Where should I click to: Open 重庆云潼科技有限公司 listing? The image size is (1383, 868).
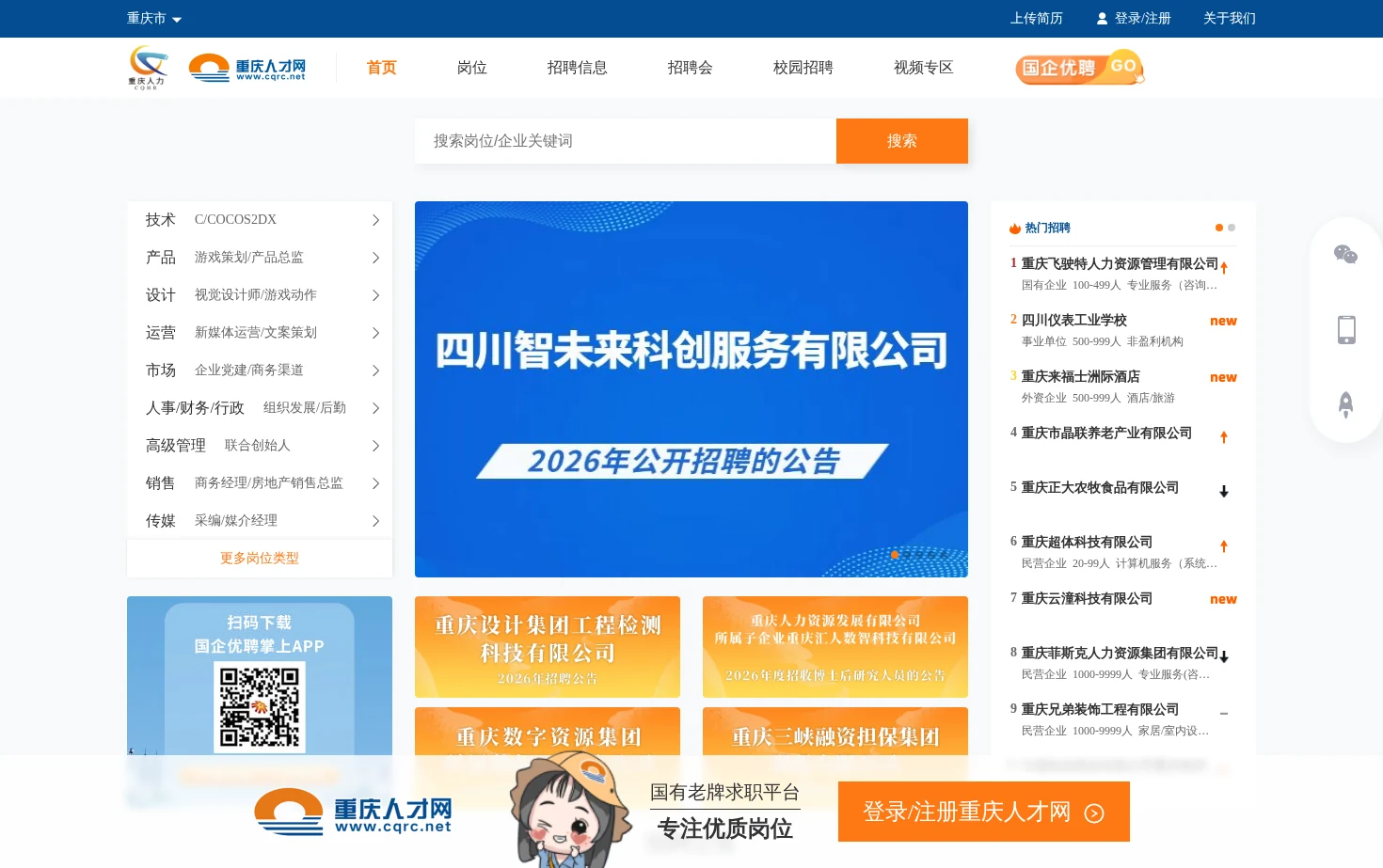[1087, 599]
